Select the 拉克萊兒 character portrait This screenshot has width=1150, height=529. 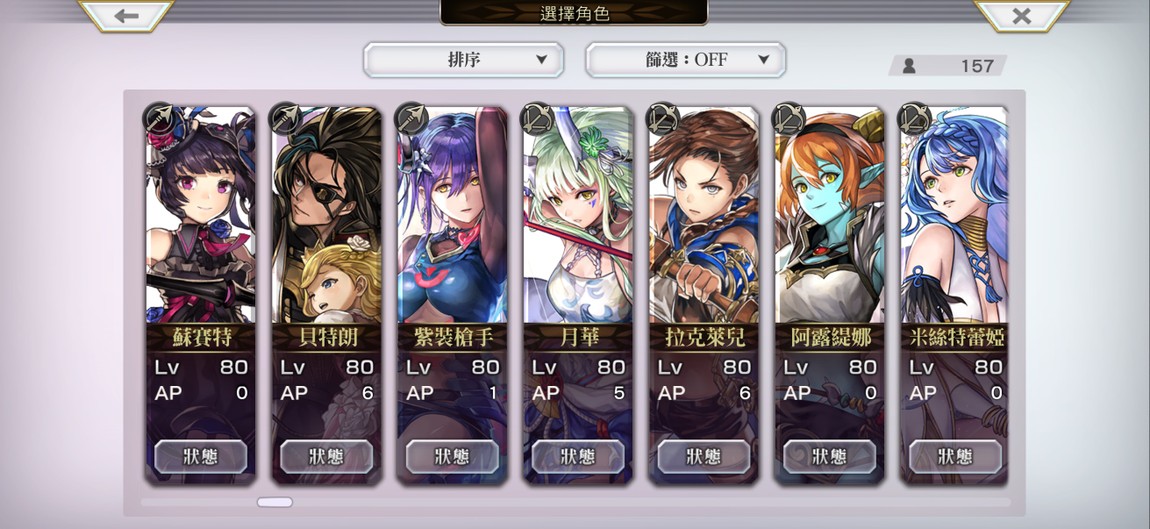(704, 216)
